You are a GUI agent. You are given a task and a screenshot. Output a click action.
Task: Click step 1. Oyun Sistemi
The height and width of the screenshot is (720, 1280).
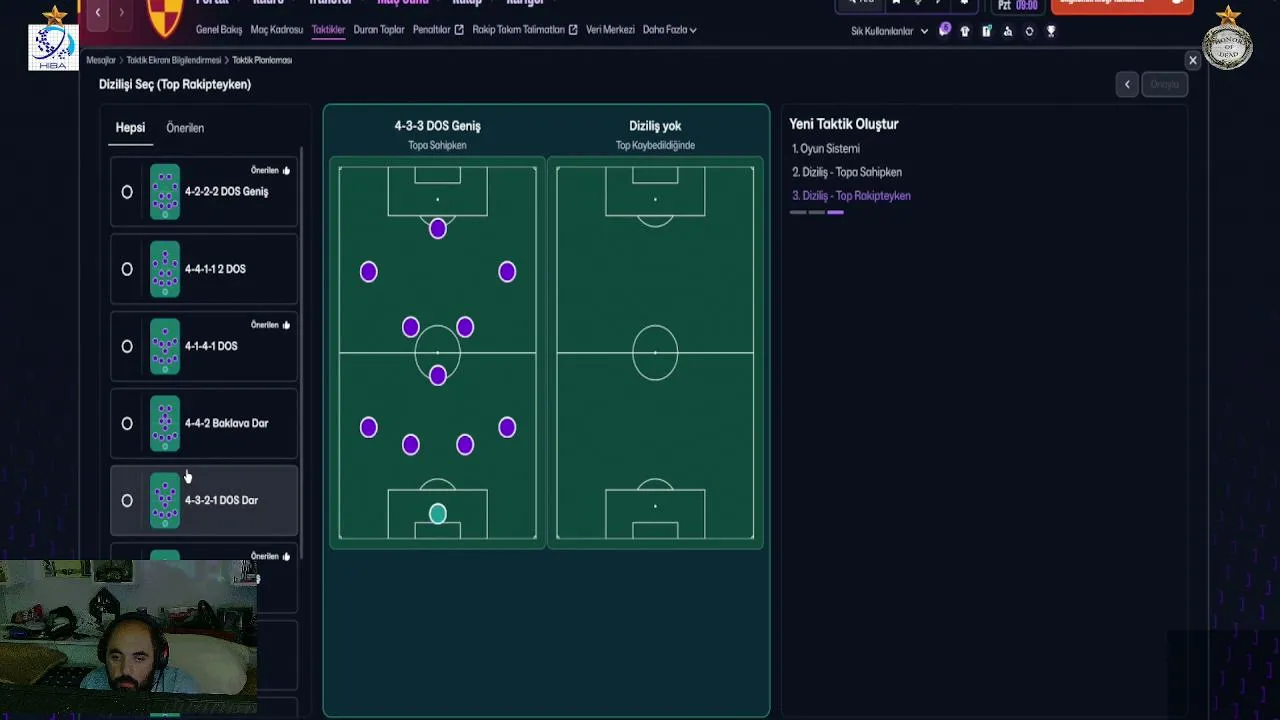tap(826, 149)
